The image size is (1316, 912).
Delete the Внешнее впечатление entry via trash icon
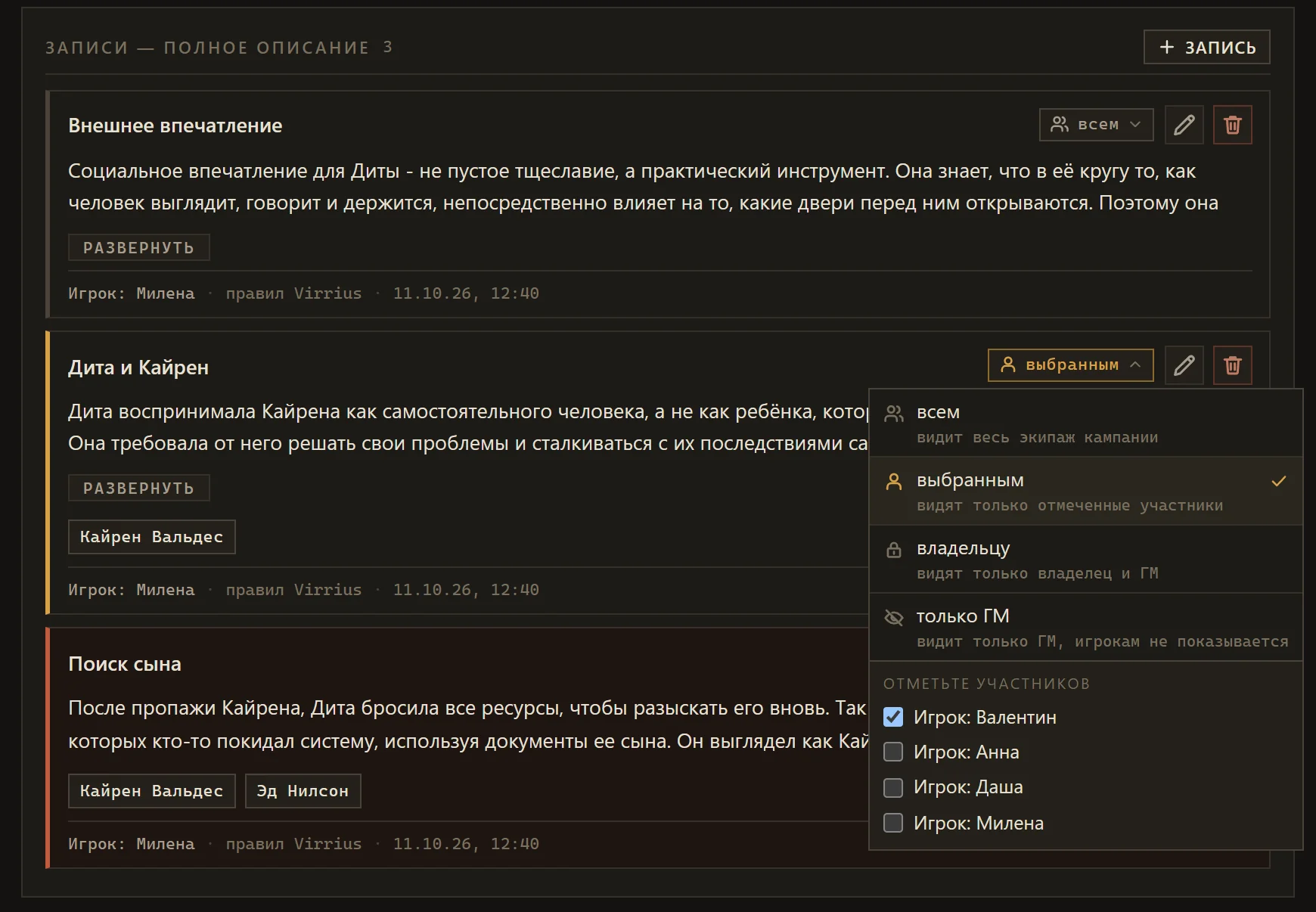click(1232, 125)
